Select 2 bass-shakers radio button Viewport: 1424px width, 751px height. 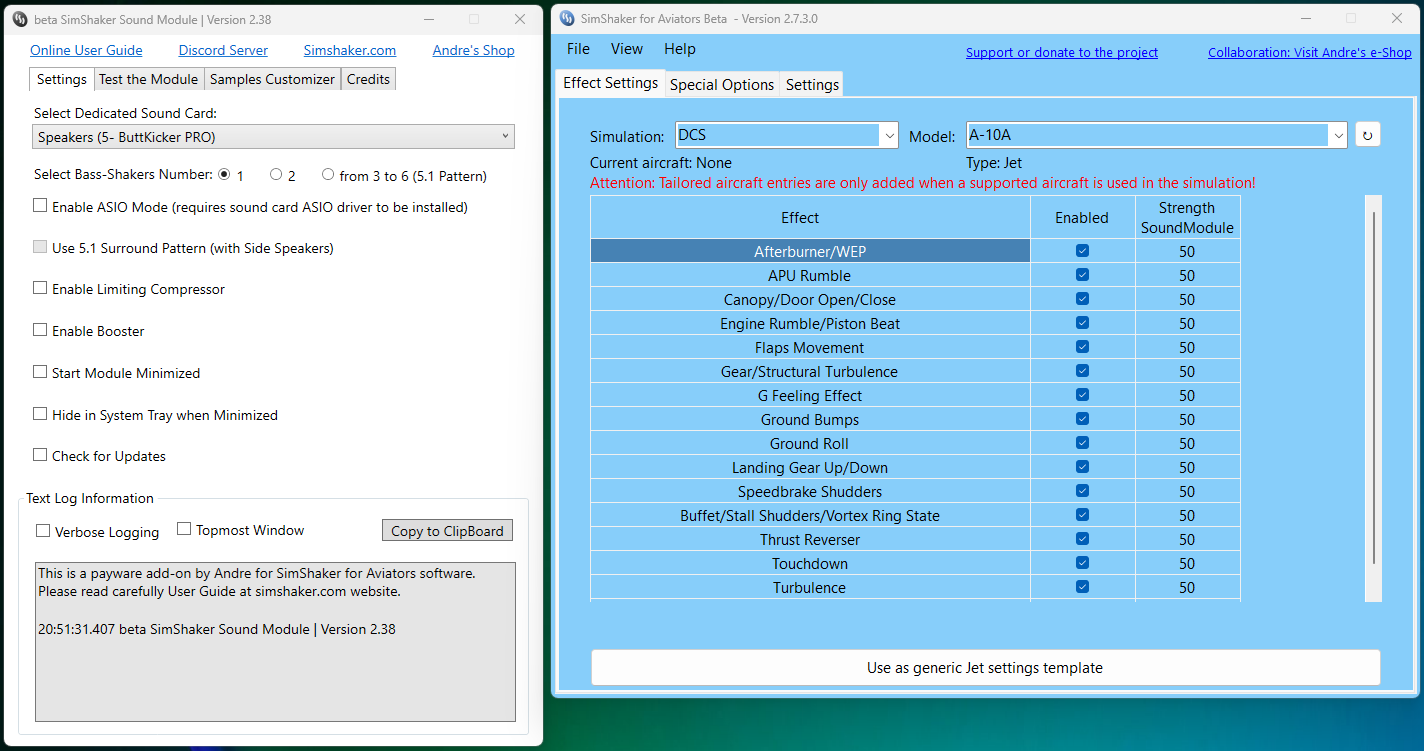[x=276, y=174]
